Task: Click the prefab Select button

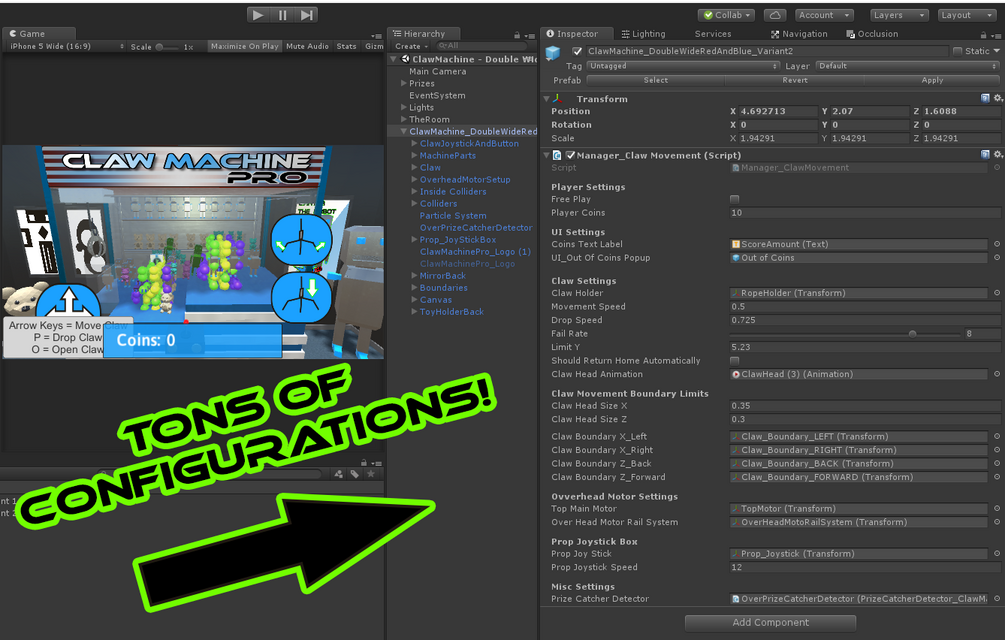Action: tap(656, 80)
